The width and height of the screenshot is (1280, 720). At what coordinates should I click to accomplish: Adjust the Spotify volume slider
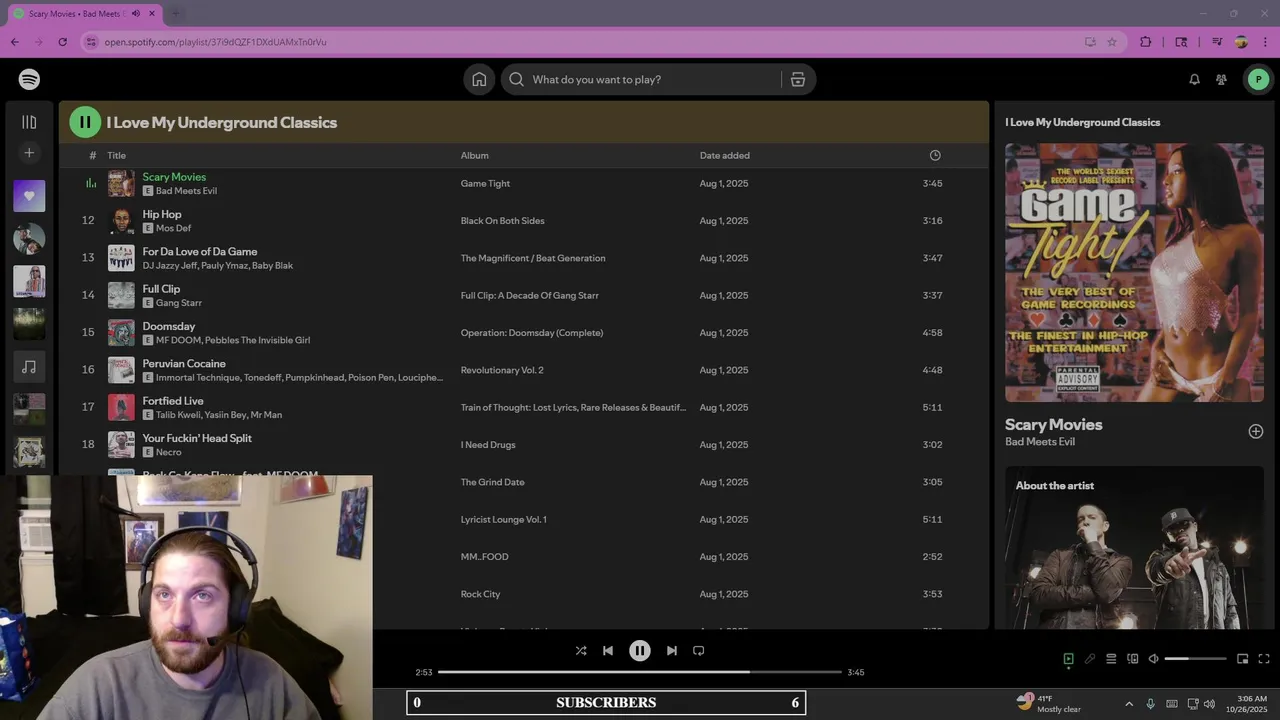(x=1195, y=659)
